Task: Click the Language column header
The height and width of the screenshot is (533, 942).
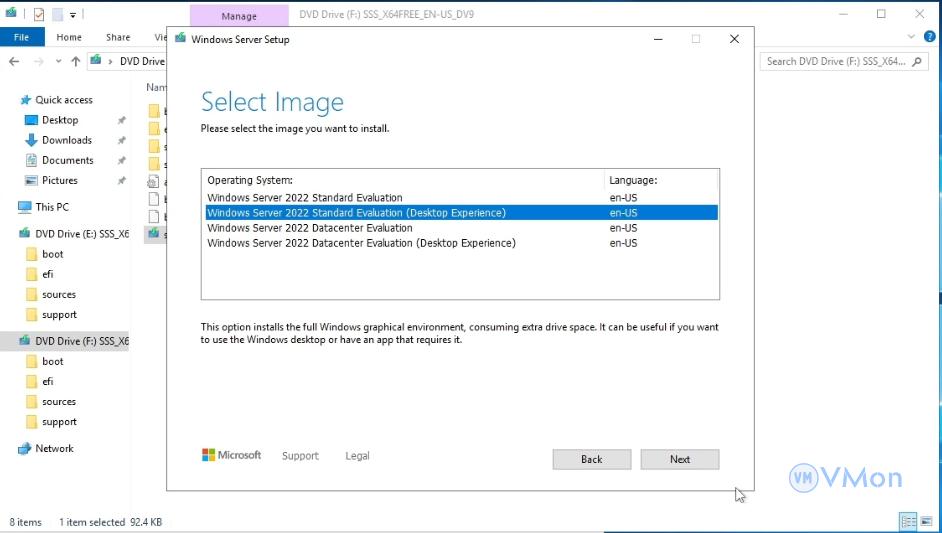Action: click(633, 180)
